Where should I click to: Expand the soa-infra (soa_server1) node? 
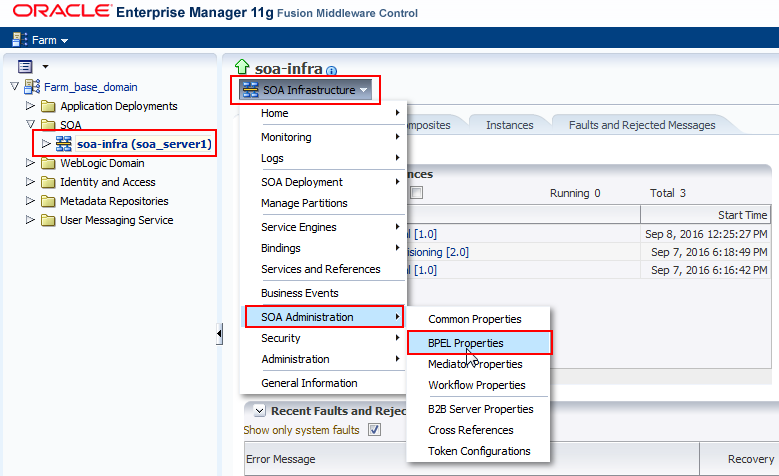(46, 144)
